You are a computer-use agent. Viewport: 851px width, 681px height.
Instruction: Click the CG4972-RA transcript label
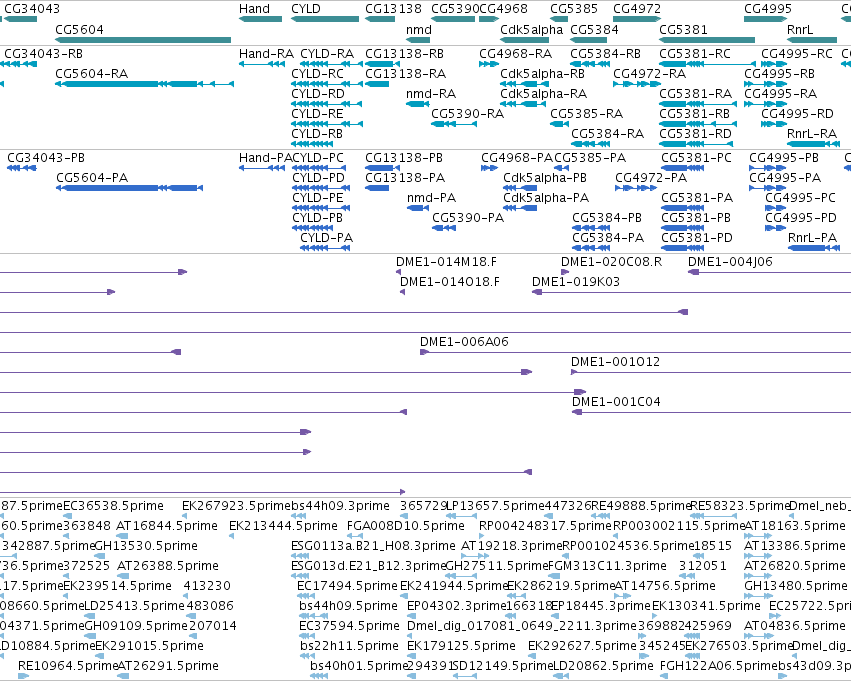(x=650, y=73)
